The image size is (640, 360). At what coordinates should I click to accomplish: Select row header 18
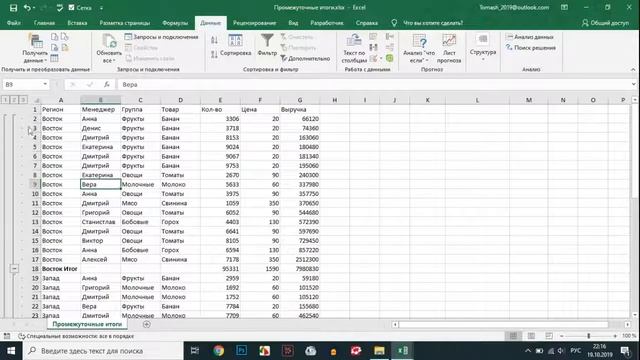(35, 269)
